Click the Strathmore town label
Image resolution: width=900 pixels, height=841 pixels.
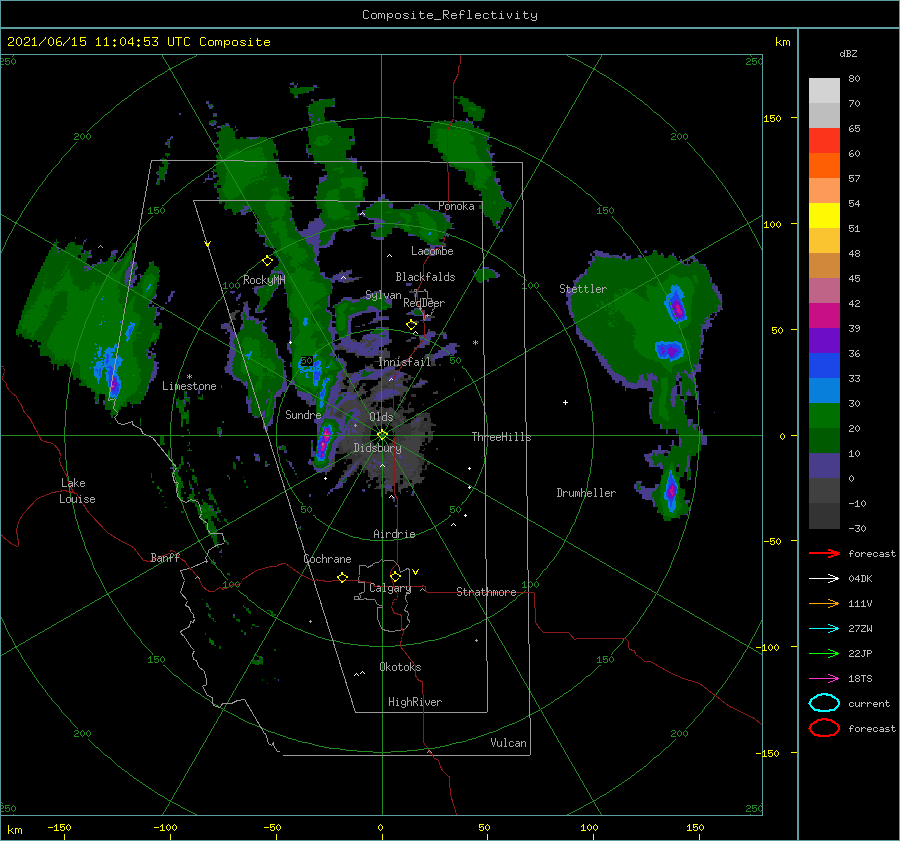click(x=486, y=592)
